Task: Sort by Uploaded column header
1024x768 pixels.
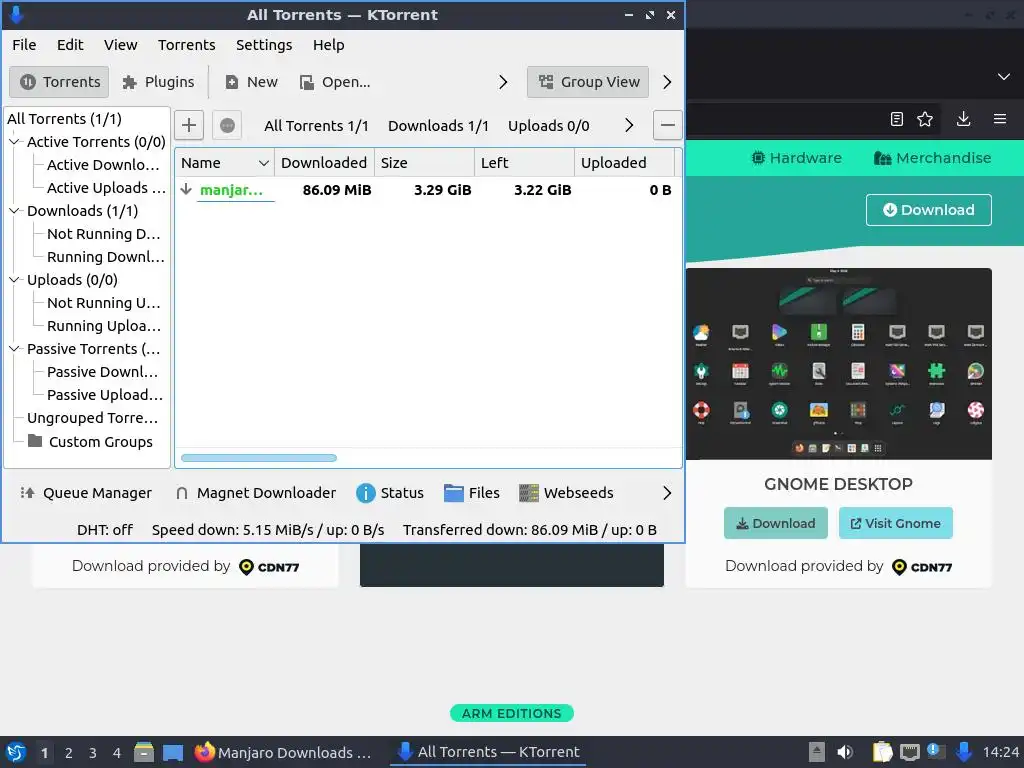Action: (624, 163)
